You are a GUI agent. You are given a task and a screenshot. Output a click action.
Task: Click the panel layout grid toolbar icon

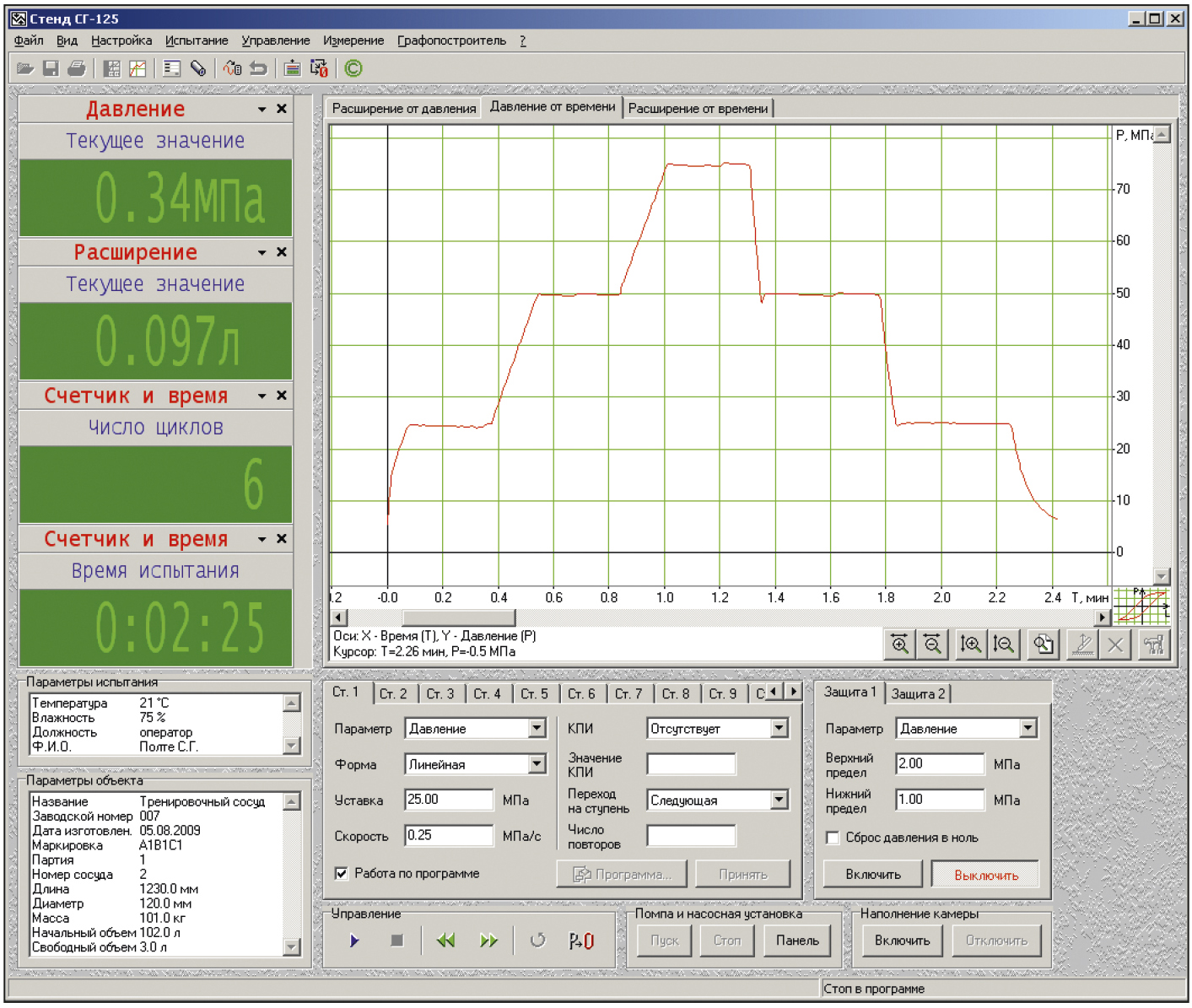pos(111,68)
